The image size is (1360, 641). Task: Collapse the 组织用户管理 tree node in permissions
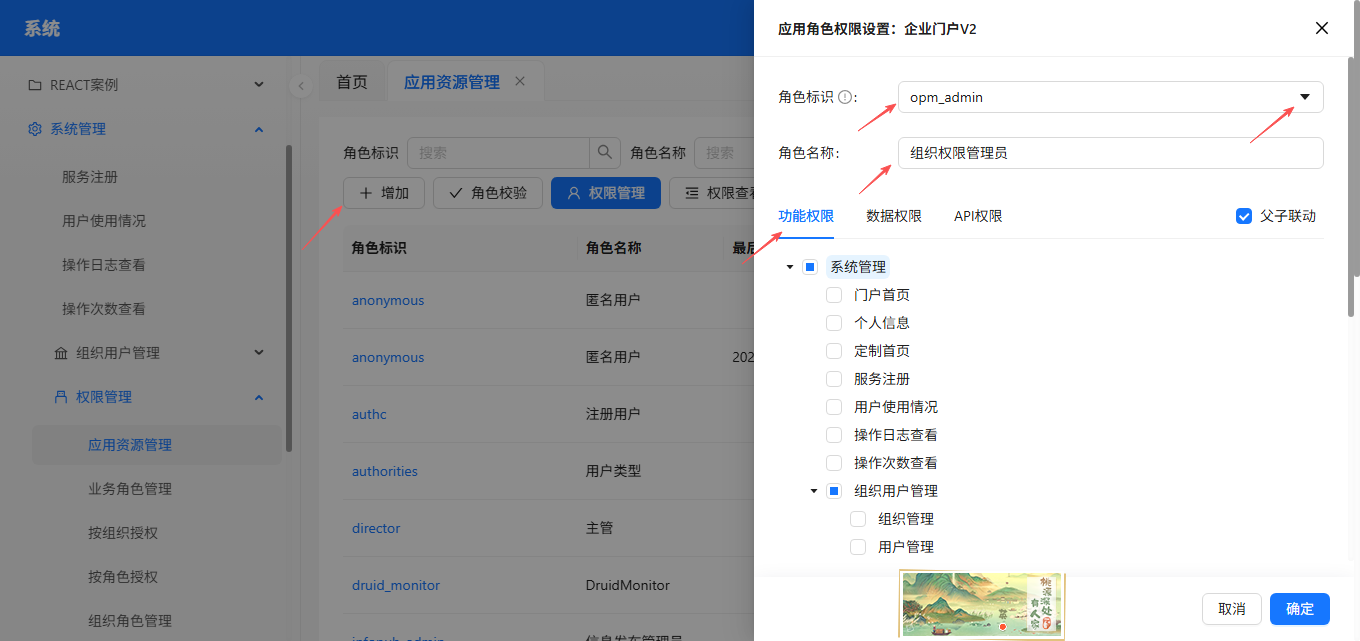(814, 491)
